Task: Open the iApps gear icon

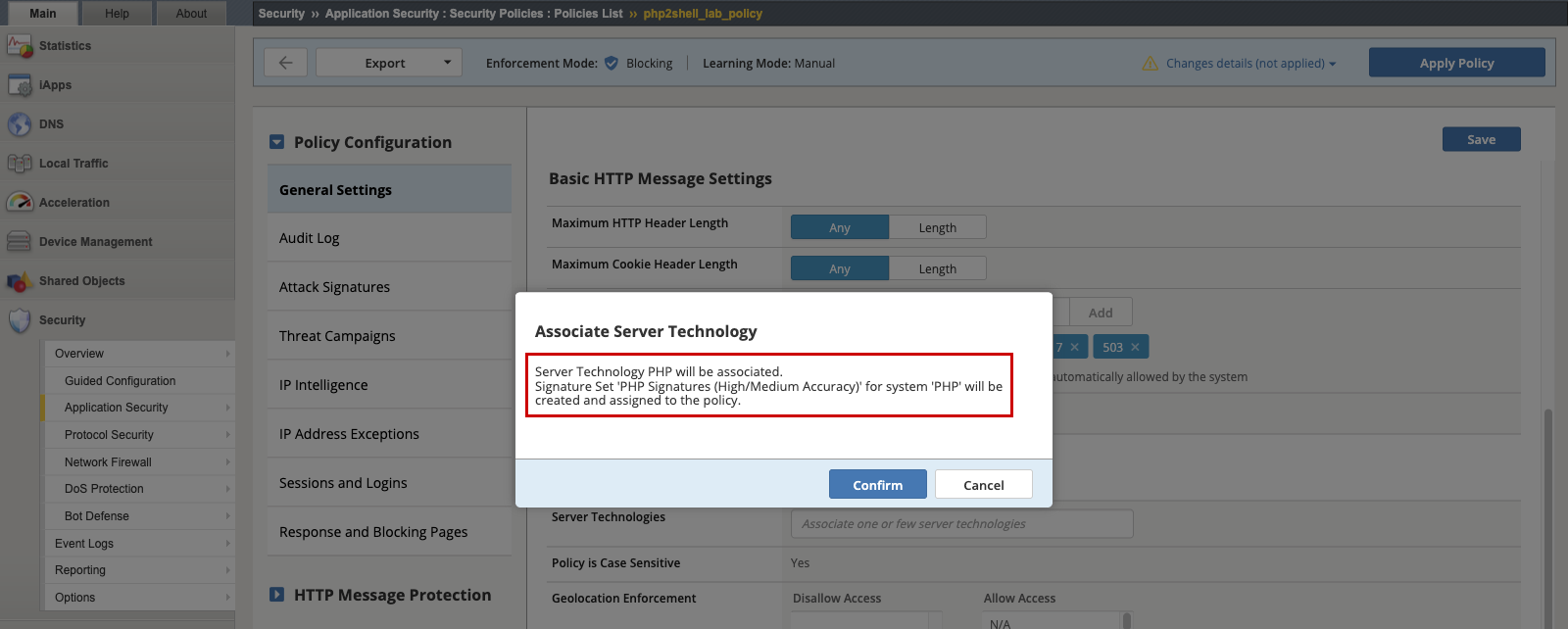Action: pos(20,85)
